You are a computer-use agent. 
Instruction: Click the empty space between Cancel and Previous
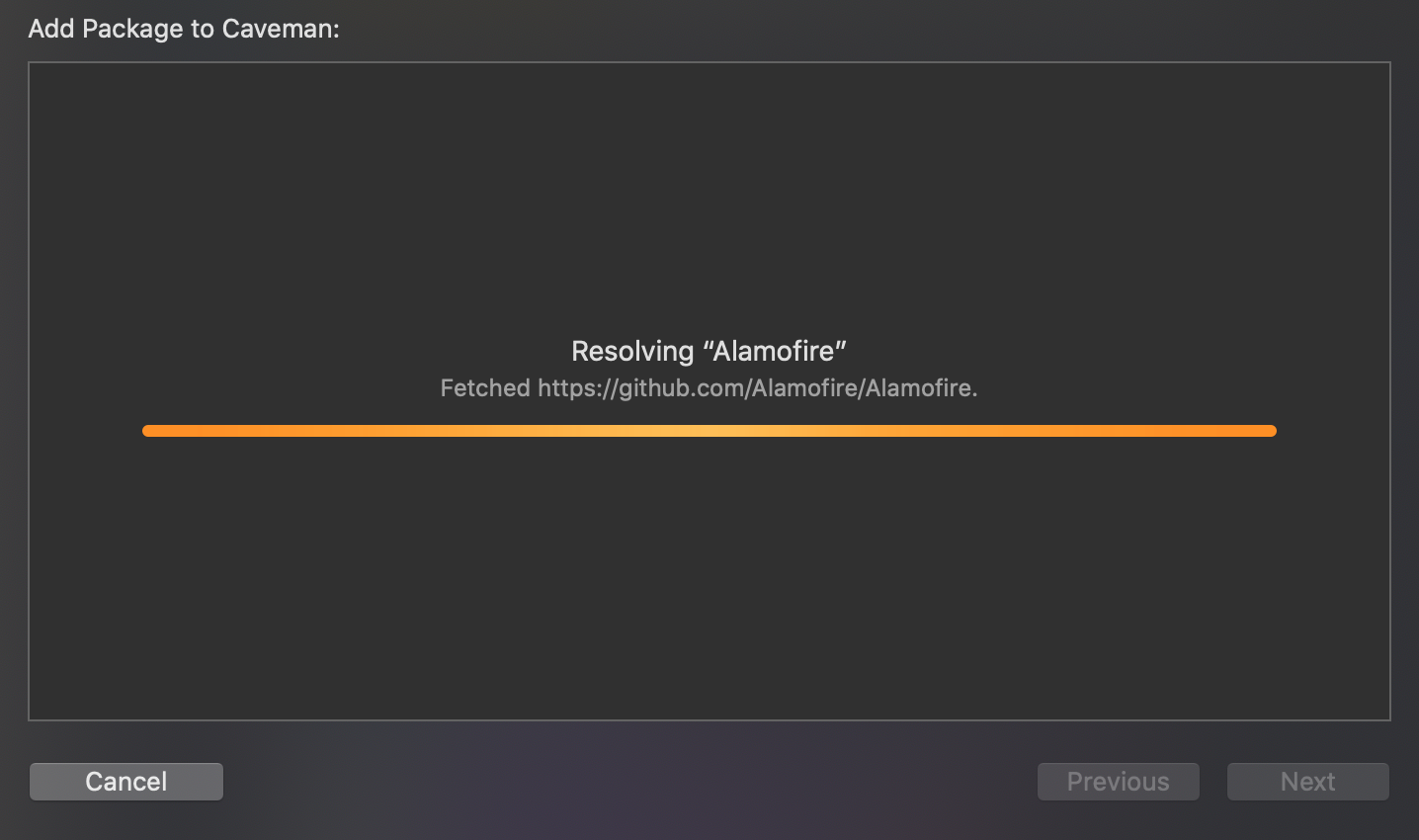click(x=630, y=782)
